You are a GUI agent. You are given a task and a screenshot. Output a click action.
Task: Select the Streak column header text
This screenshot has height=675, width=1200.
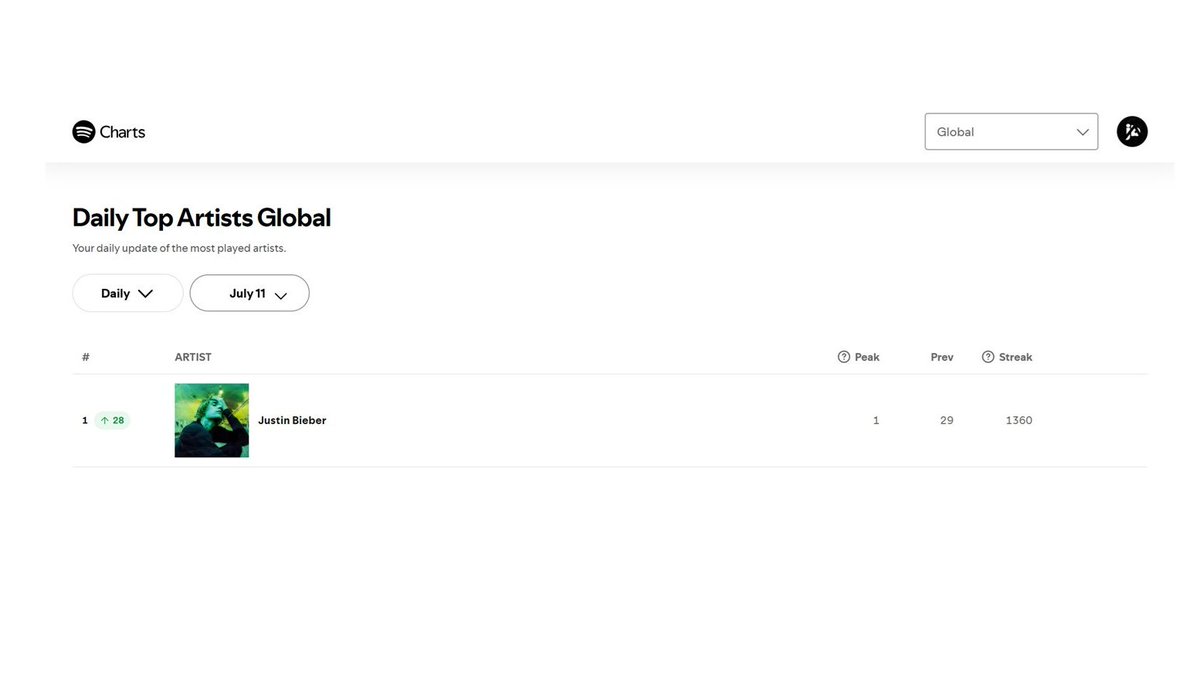pos(1016,357)
